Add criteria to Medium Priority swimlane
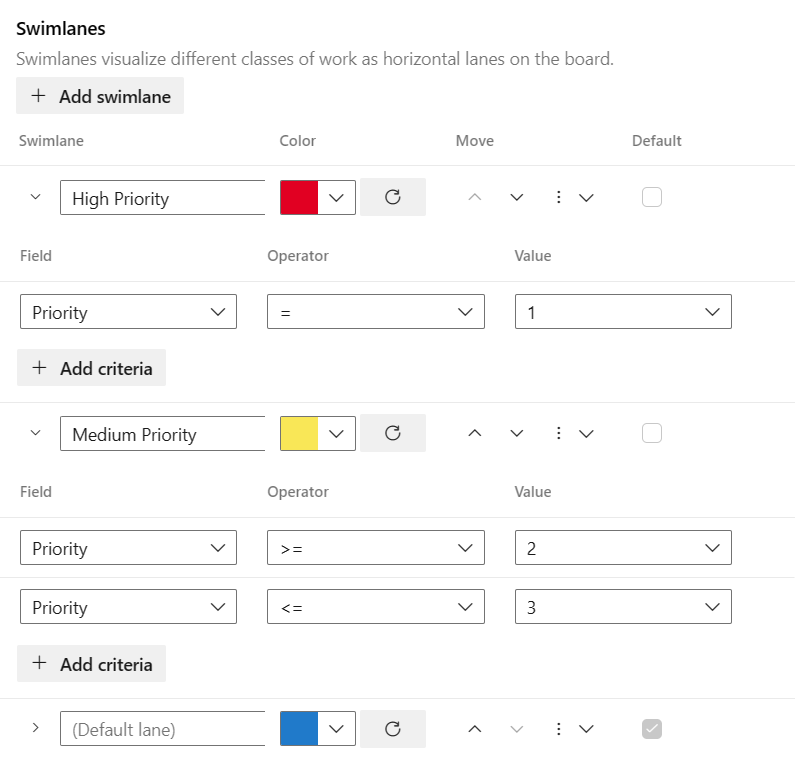The height and width of the screenshot is (778, 795). [x=92, y=664]
